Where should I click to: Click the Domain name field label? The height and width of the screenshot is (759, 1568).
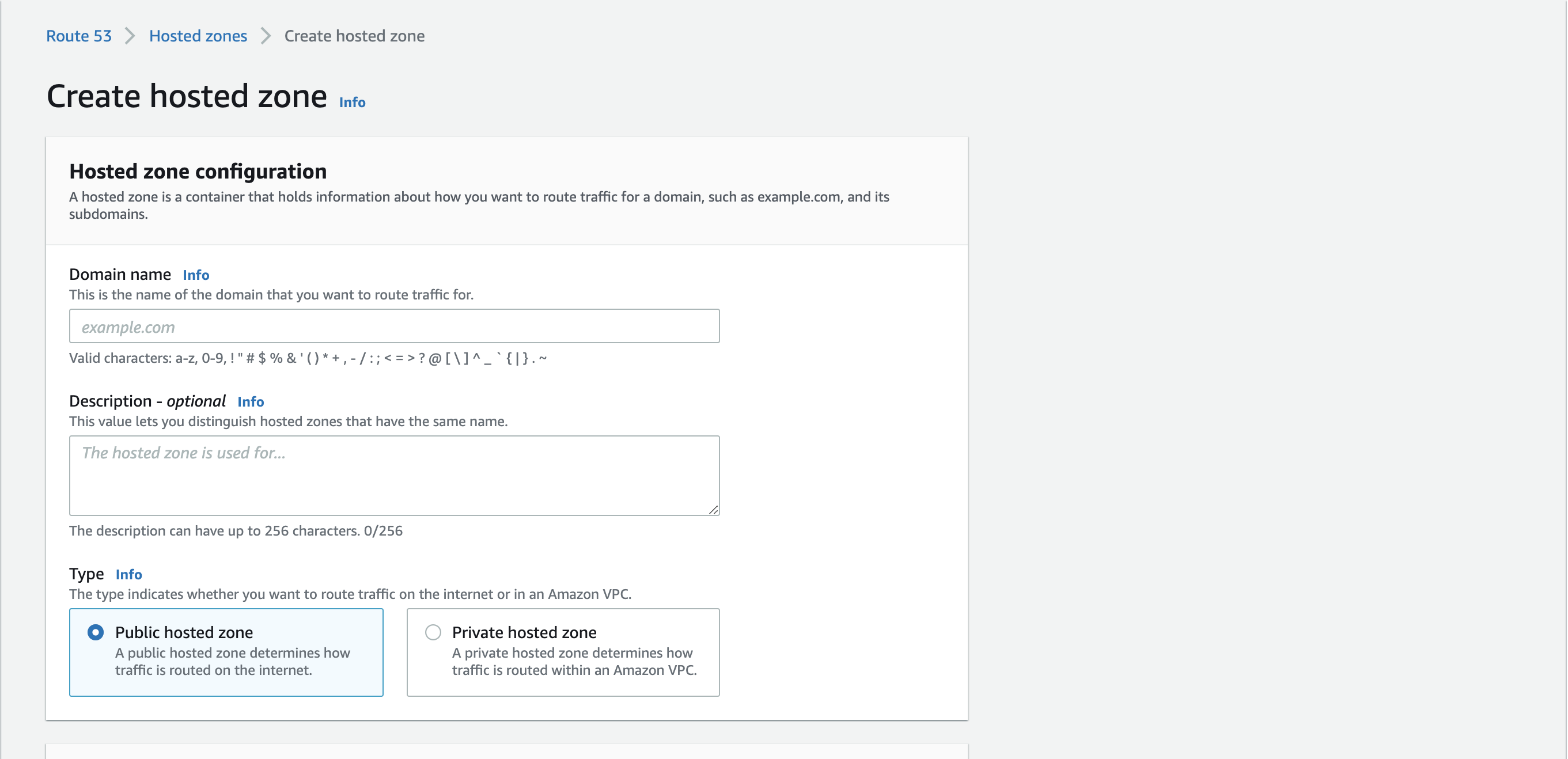pos(120,275)
